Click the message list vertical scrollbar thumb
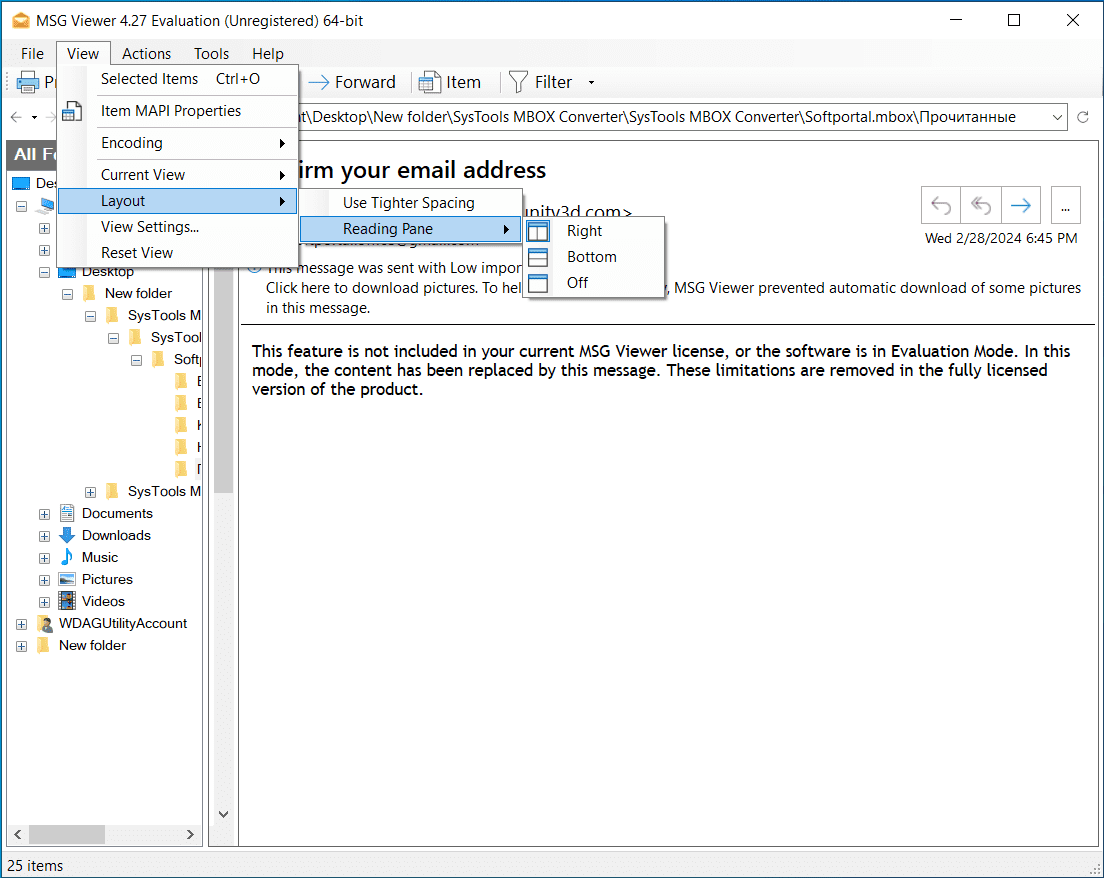The width and height of the screenshot is (1104, 878). point(223,380)
